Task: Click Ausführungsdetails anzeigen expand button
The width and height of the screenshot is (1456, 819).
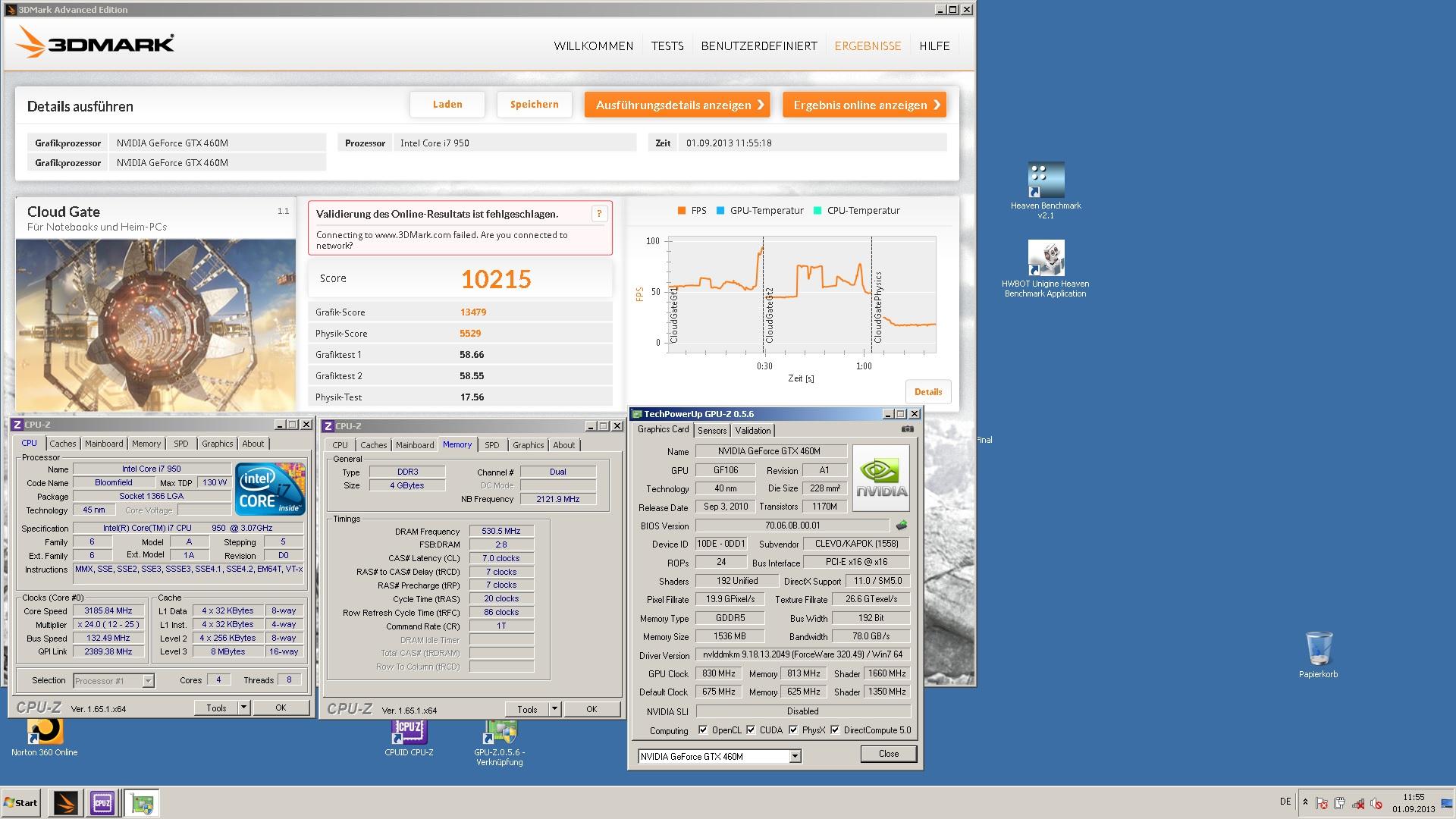Action: pos(677,105)
